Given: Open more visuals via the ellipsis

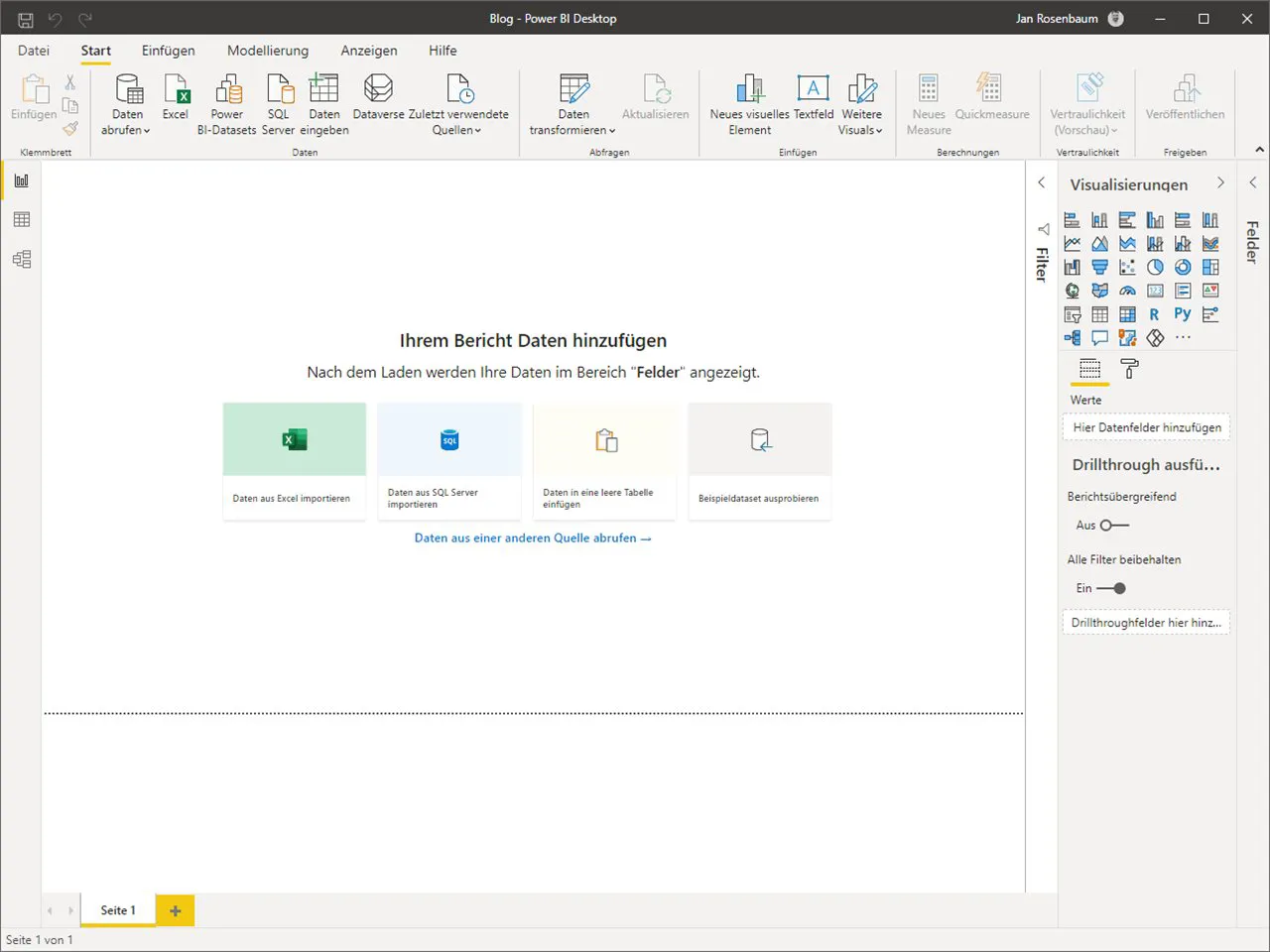Looking at the screenshot, I should point(1183,338).
